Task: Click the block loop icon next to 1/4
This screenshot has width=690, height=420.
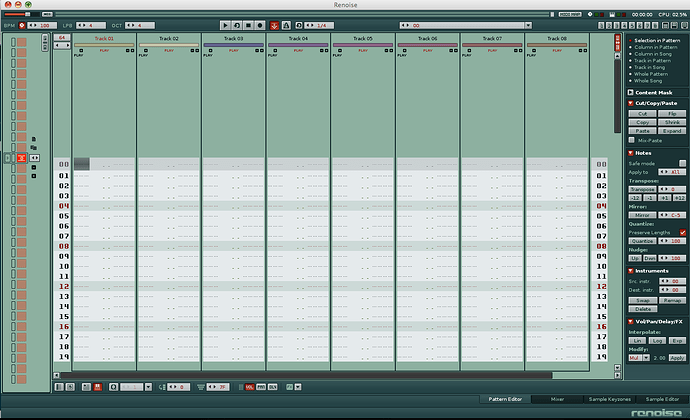Action: [x=299, y=26]
